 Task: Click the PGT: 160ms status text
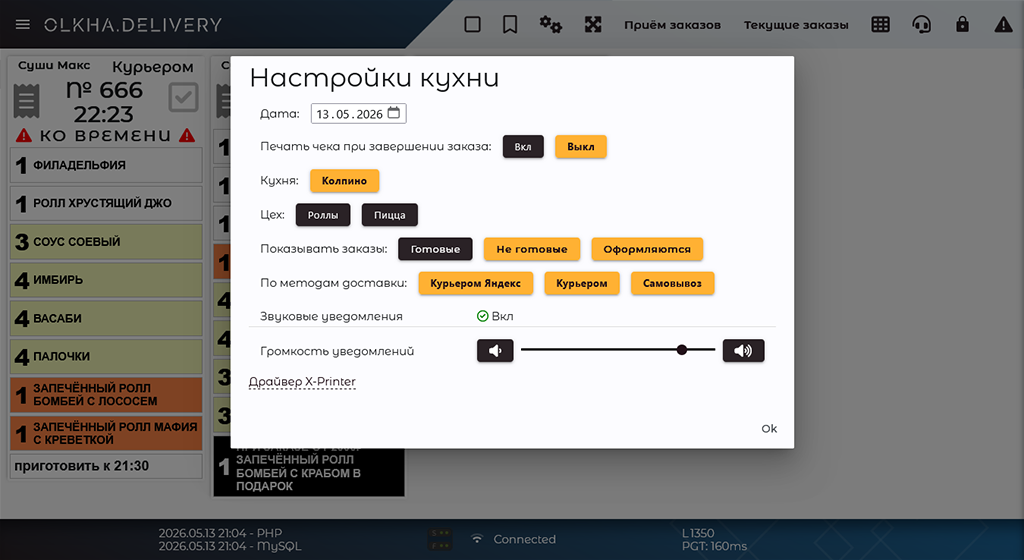point(714,546)
